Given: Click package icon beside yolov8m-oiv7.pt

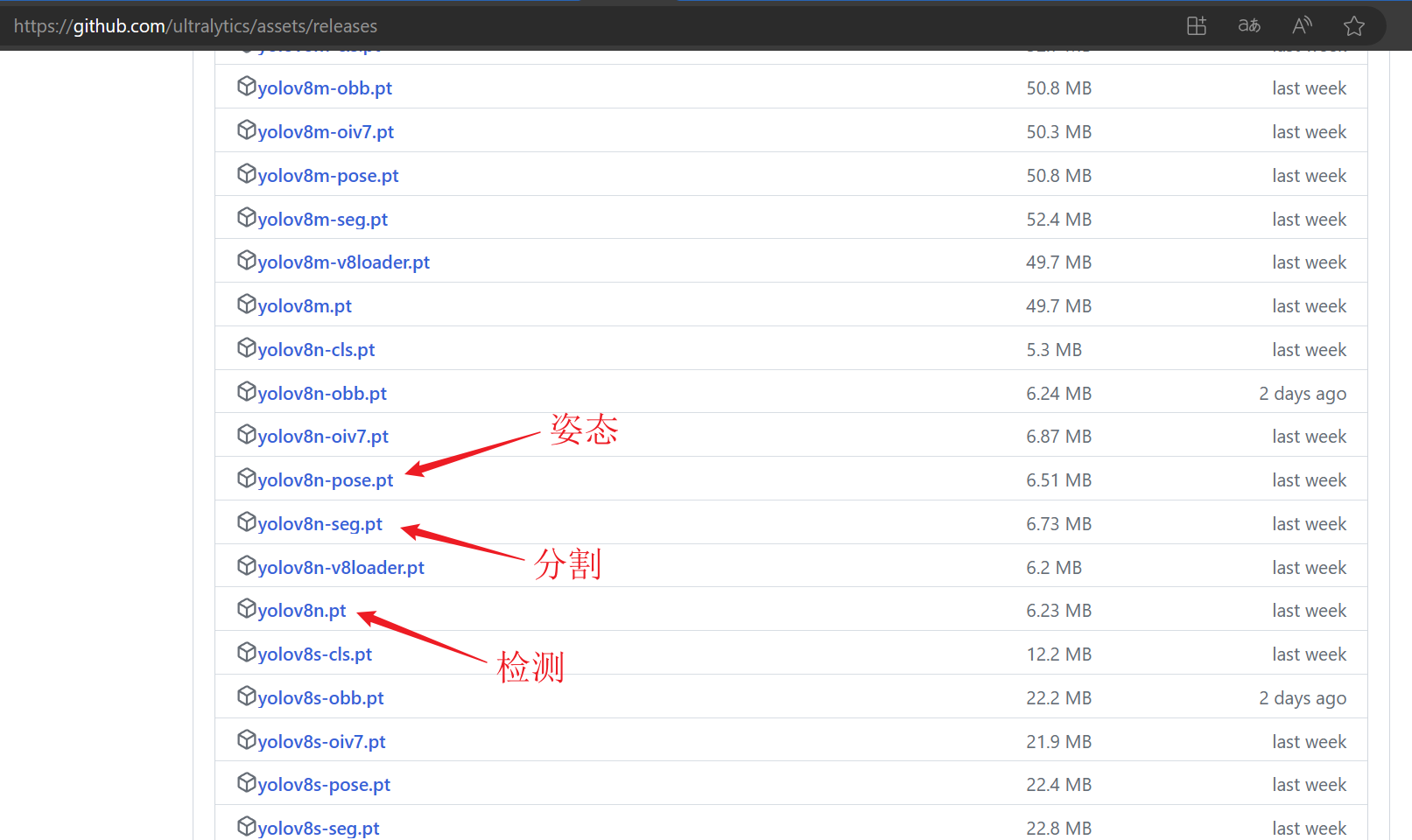Looking at the screenshot, I should pos(246,129).
